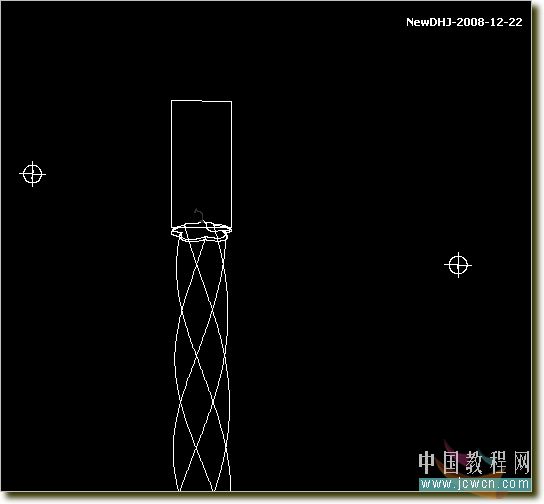Click the 中 character in the watermark
This screenshot has height=504, width=544.
[430, 462]
